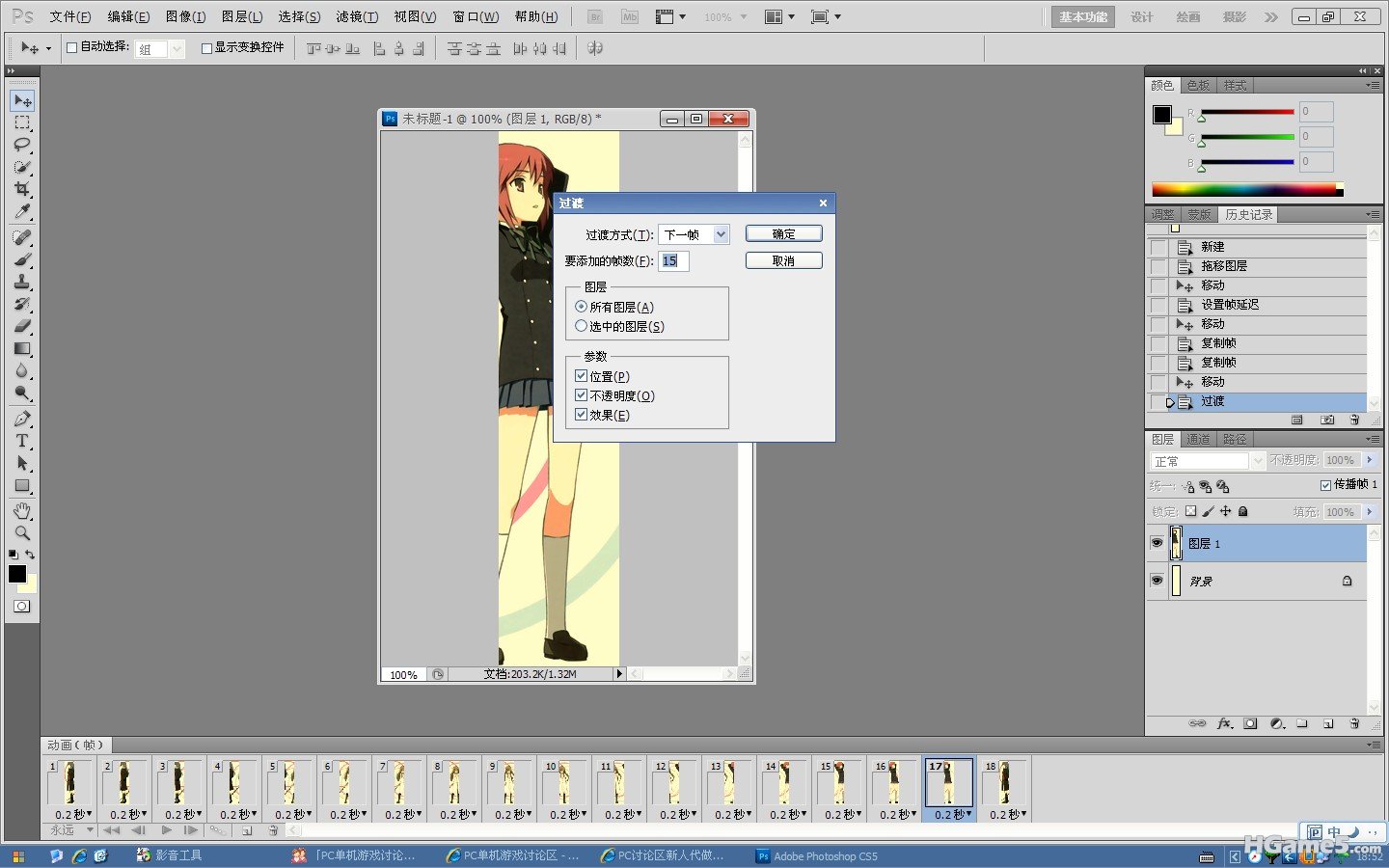Select the Brush tool
The width and height of the screenshot is (1389, 868).
(x=22, y=259)
